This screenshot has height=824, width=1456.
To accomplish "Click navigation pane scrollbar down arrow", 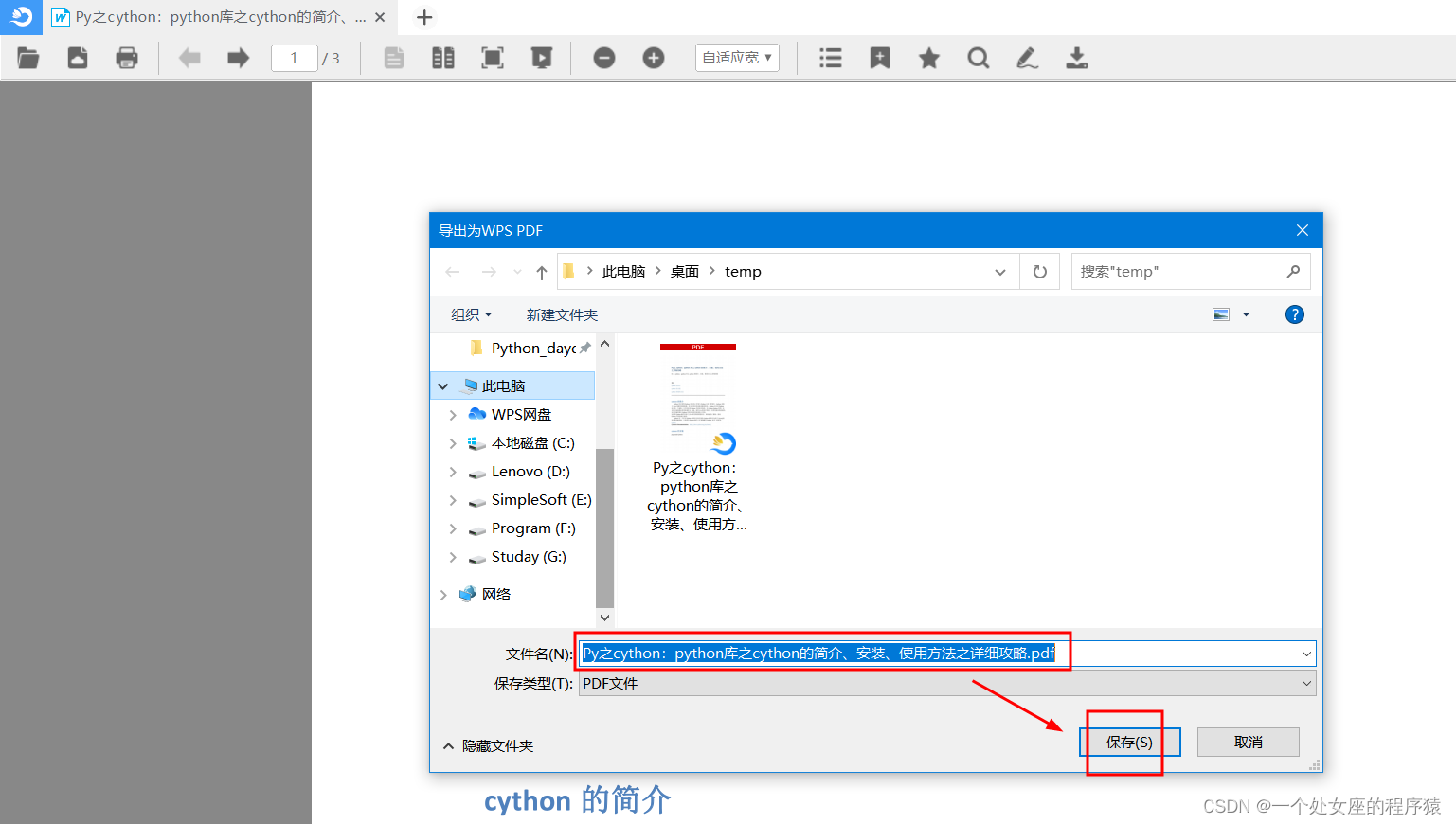I will [604, 618].
